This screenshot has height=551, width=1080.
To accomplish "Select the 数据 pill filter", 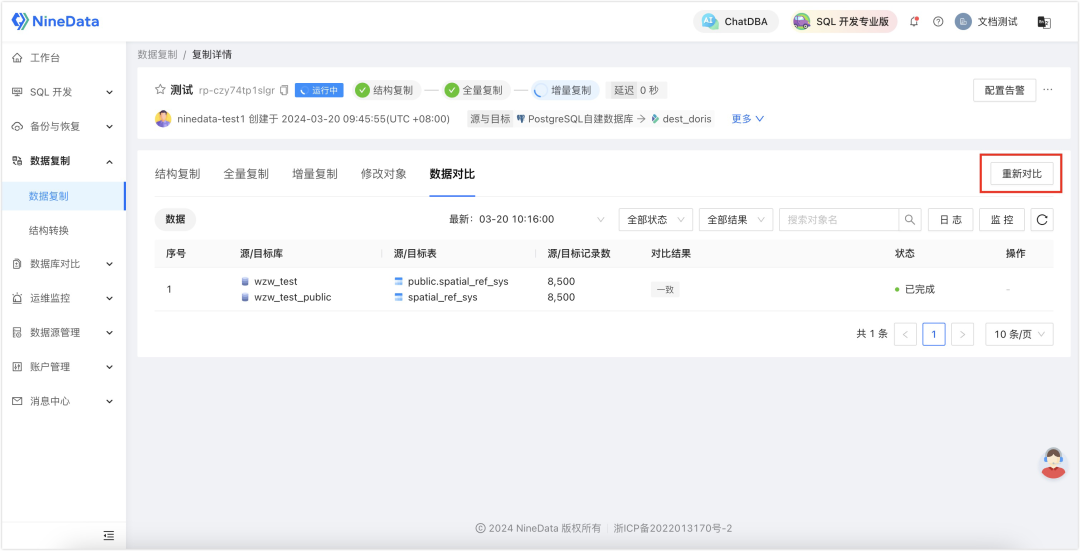I will pyautogui.click(x=176, y=220).
